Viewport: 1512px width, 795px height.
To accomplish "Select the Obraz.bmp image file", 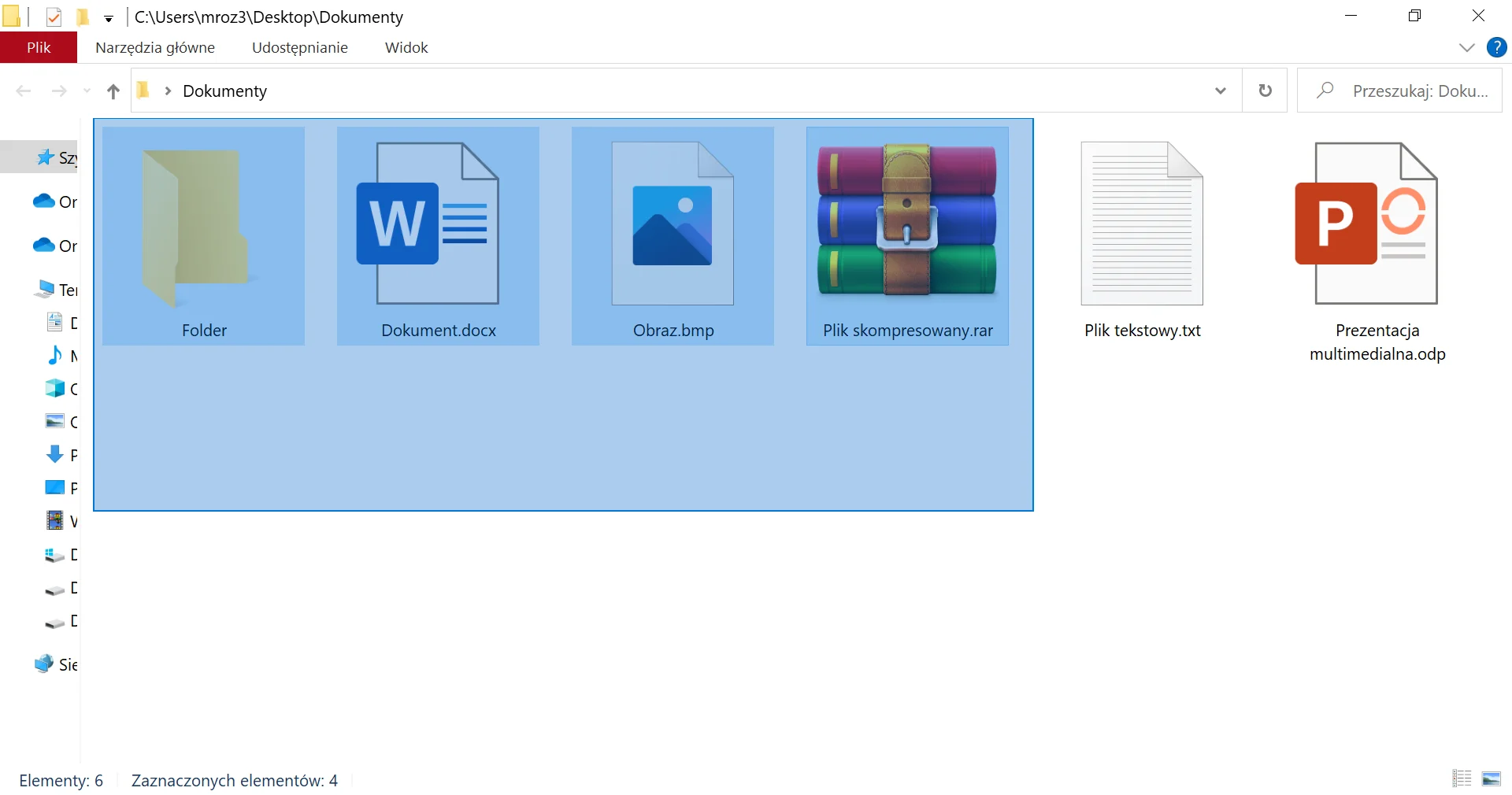I will click(x=673, y=236).
